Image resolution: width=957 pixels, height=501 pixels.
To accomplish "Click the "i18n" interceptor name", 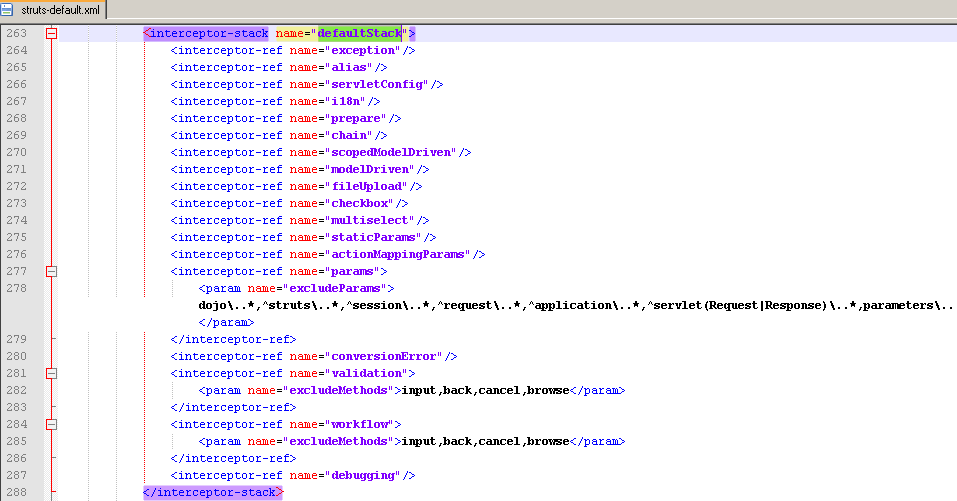I will tap(346, 101).
